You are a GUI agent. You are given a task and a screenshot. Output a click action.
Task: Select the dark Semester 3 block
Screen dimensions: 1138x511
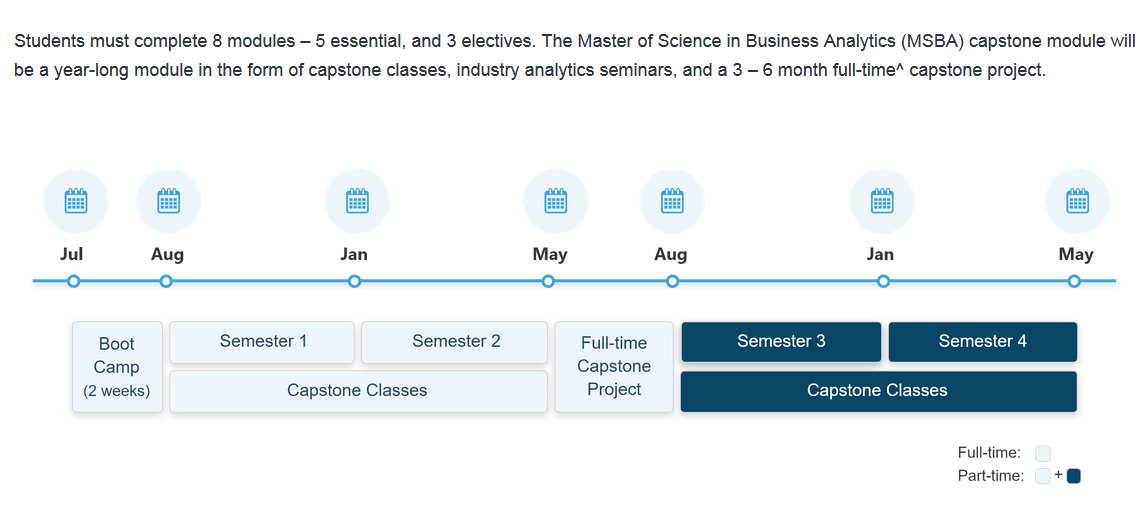pos(781,342)
